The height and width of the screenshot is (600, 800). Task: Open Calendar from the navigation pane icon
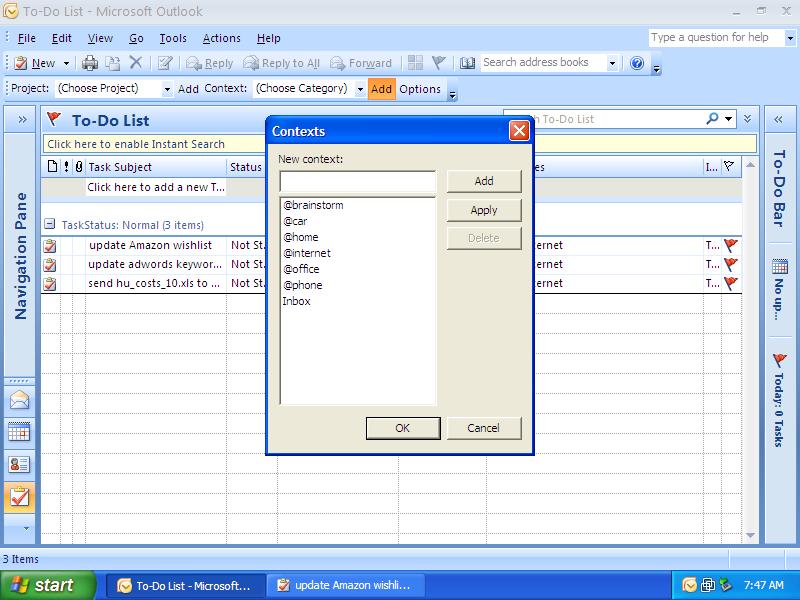[x=19, y=432]
